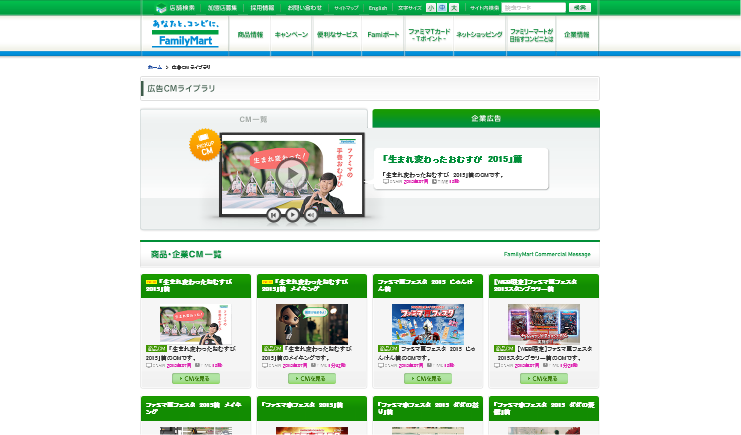Click CMを見る in the first card

click(196, 379)
